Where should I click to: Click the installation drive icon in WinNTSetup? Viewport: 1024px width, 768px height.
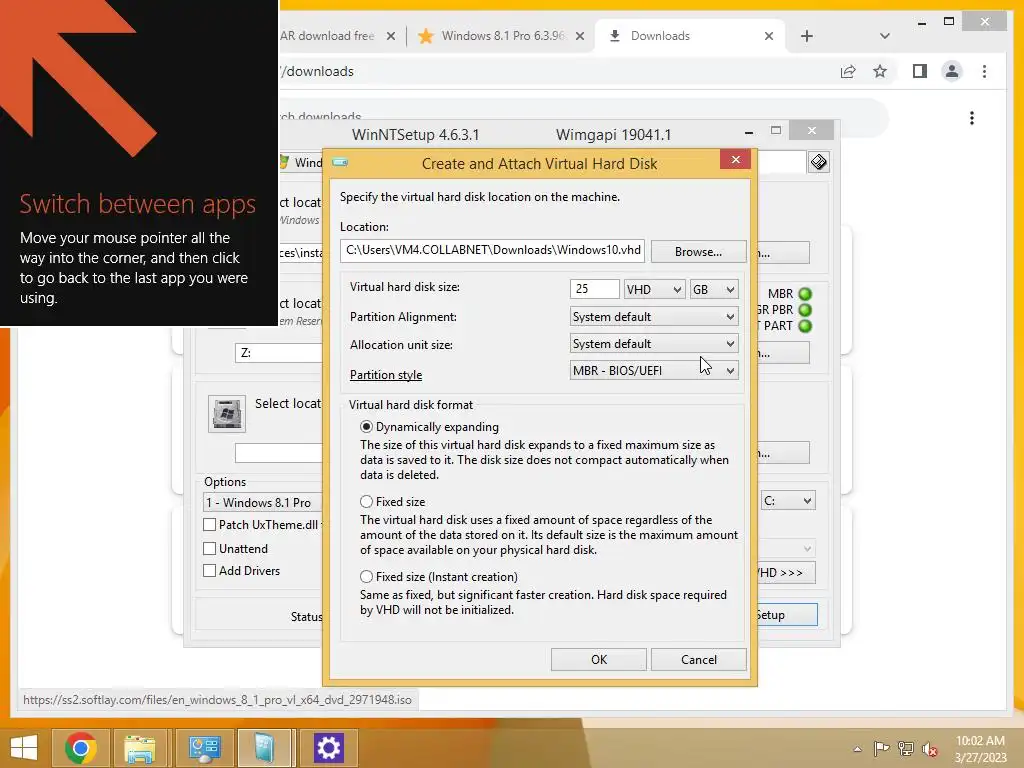tap(227, 414)
